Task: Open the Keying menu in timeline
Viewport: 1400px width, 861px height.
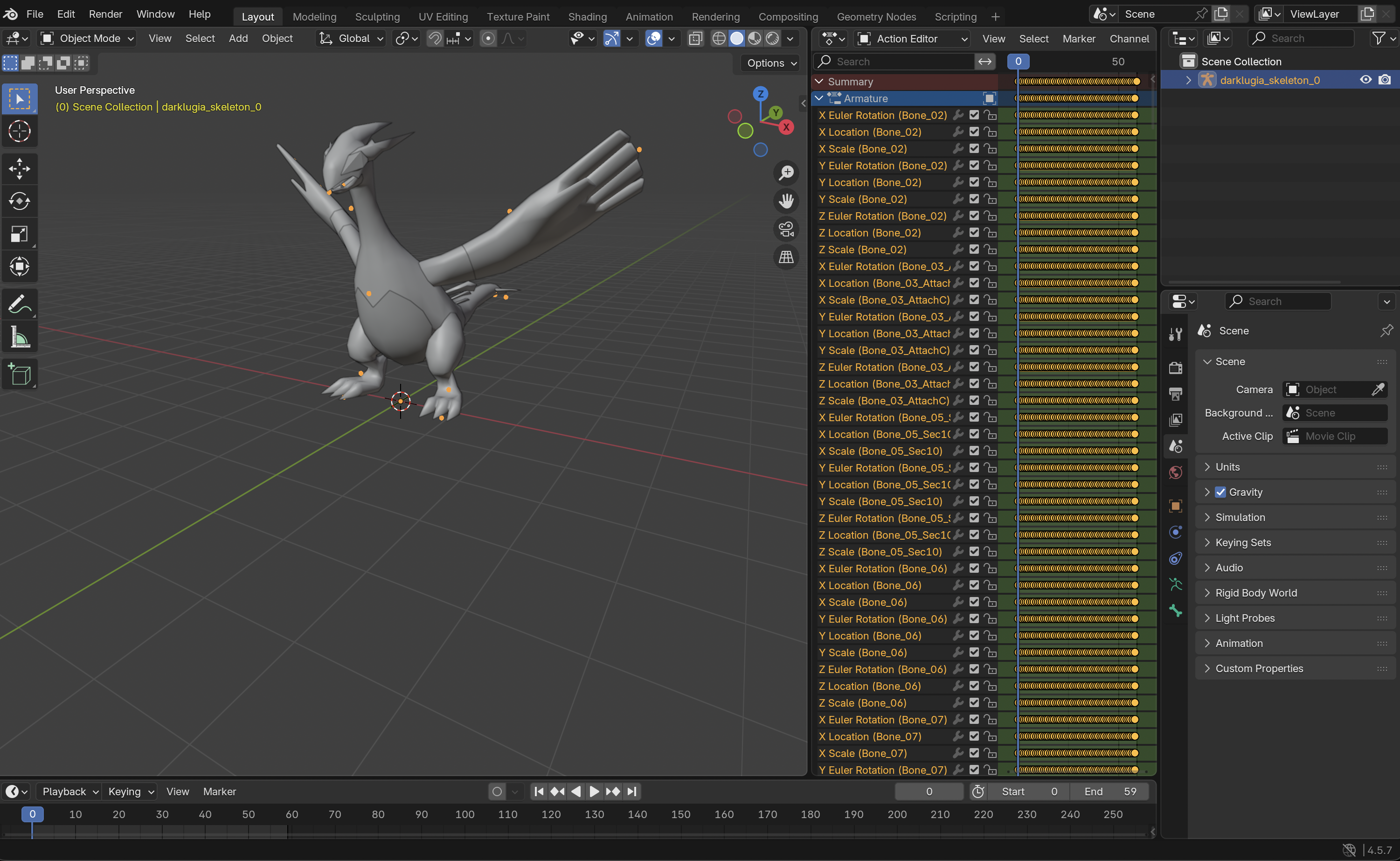Action: tap(131, 792)
